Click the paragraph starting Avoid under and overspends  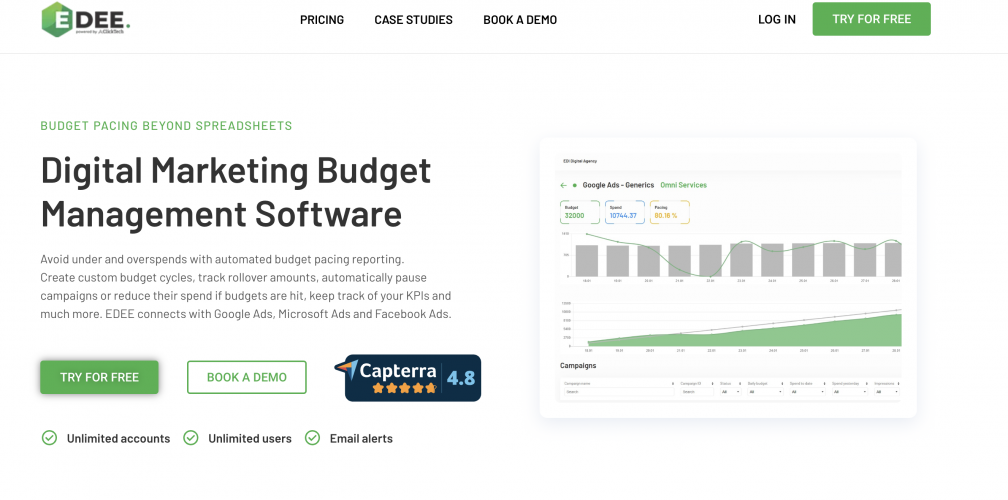tap(246, 287)
